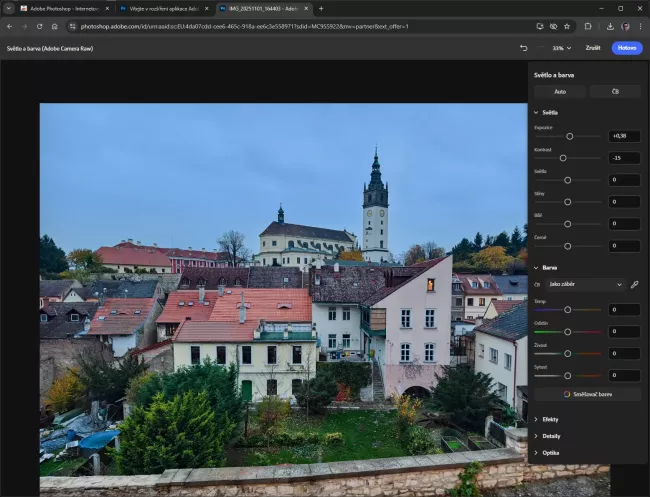Pick white balance with the eyedropper icon

634,285
